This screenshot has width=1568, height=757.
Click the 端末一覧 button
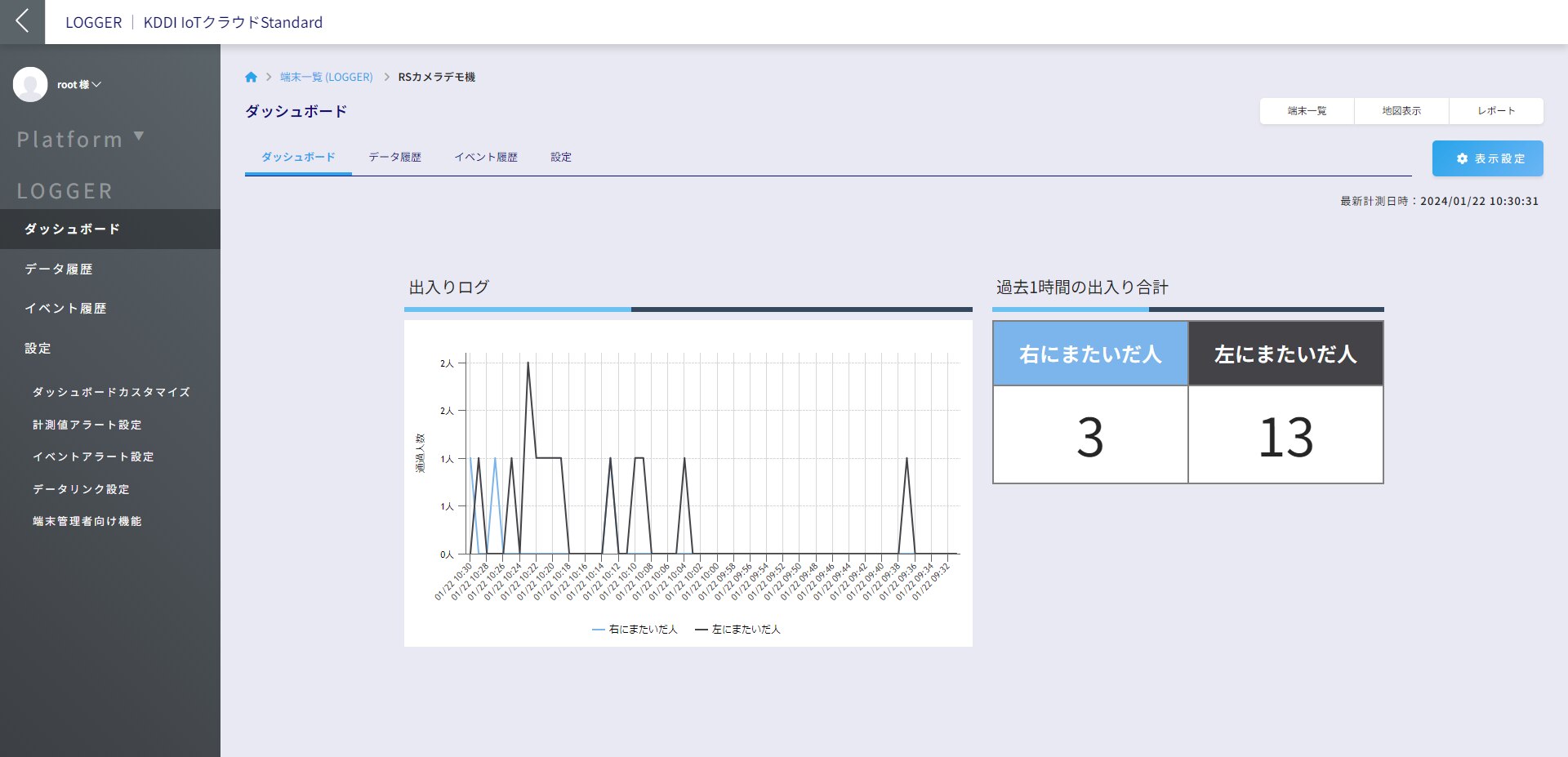click(1307, 111)
